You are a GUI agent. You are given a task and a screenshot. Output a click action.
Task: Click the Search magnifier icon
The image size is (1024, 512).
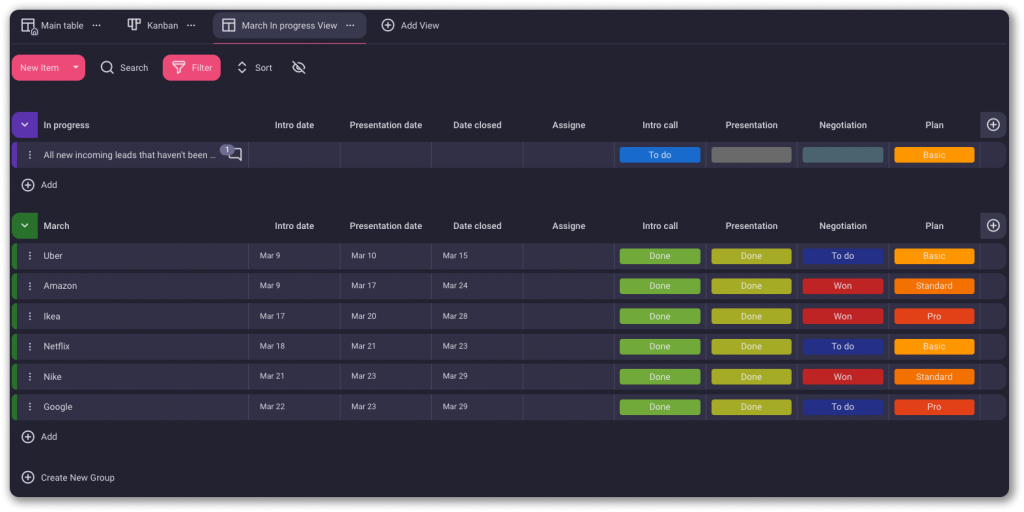pyautogui.click(x=108, y=68)
